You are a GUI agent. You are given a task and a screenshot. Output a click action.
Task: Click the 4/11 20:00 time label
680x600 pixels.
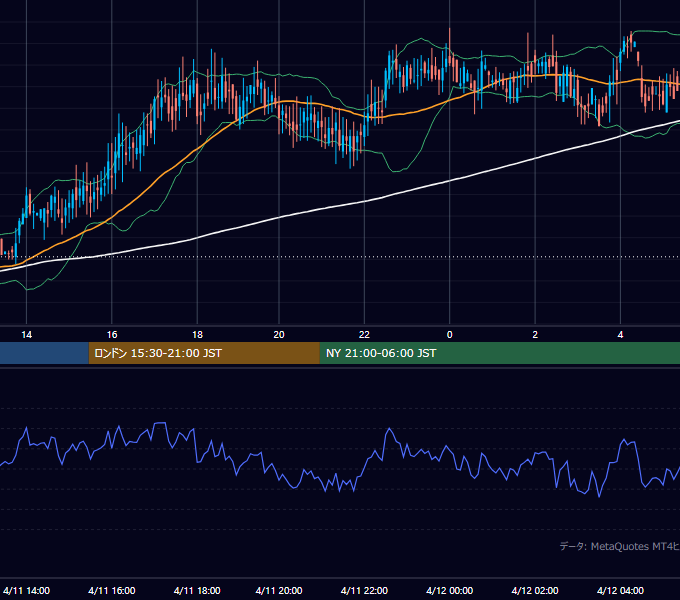(x=279, y=590)
